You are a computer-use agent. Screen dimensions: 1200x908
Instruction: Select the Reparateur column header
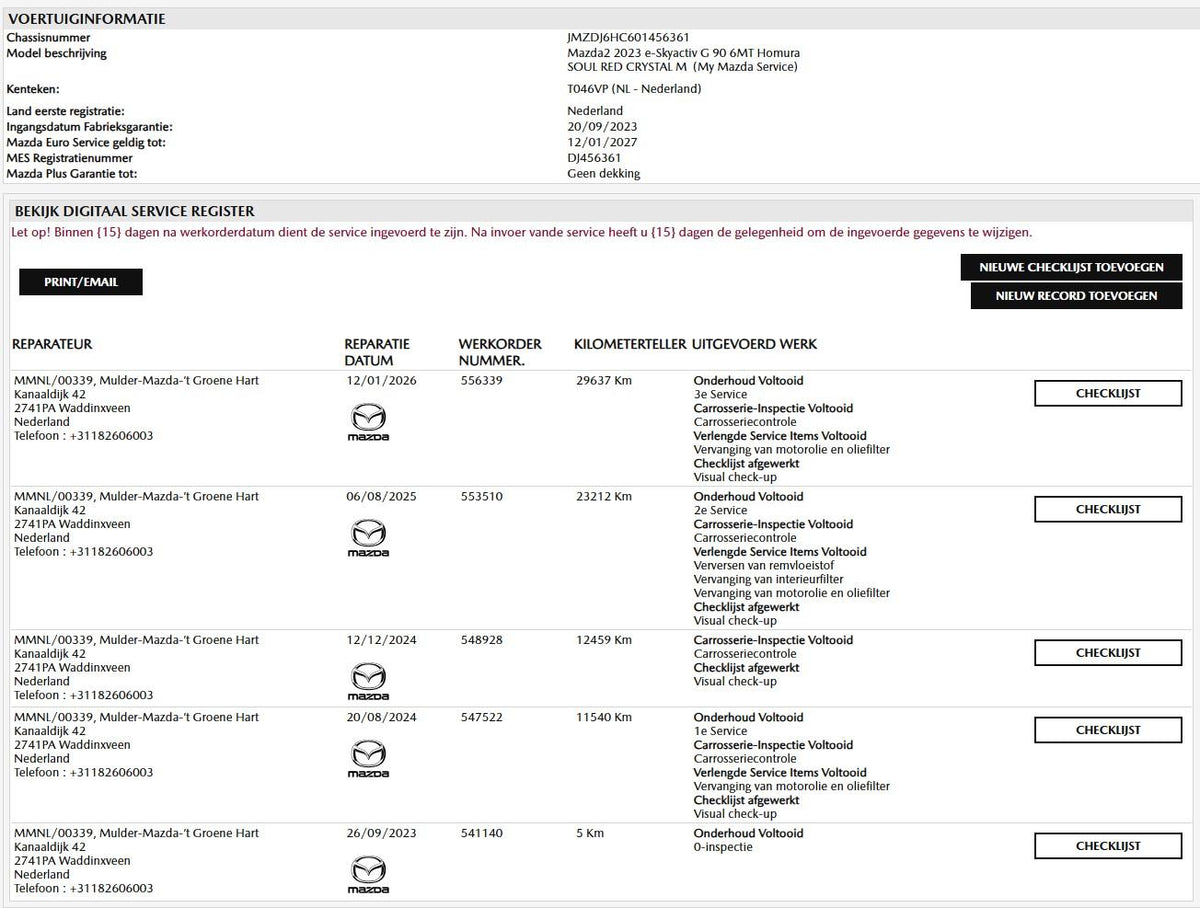pos(52,344)
